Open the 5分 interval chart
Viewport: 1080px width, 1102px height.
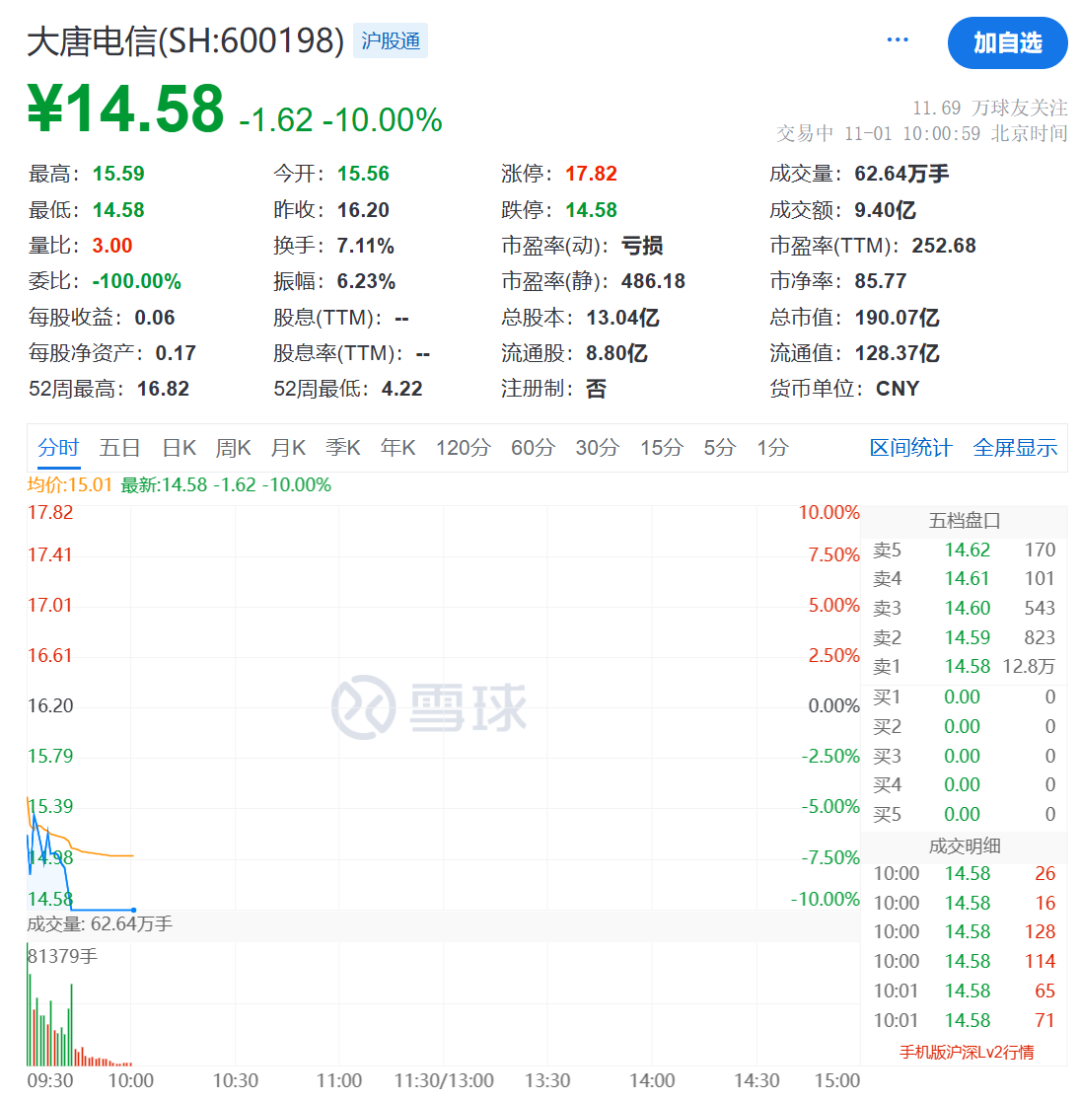point(718,447)
